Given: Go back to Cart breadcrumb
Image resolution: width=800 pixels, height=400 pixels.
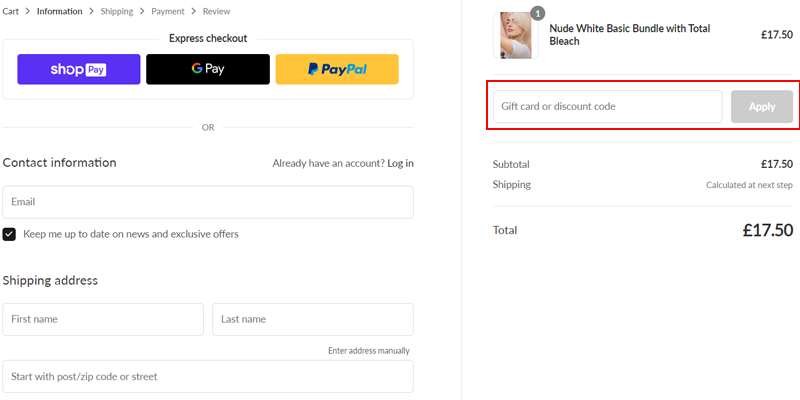Looking at the screenshot, I should [11, 12].
